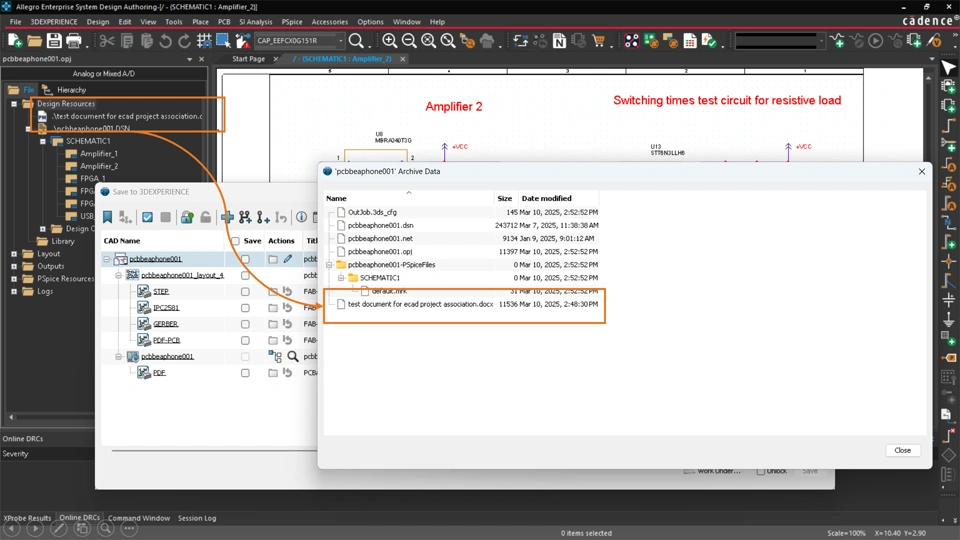The image size is (960, 540).
Task: Click the new branch icon in Save dialog
Action: click(x=245, y=217)
